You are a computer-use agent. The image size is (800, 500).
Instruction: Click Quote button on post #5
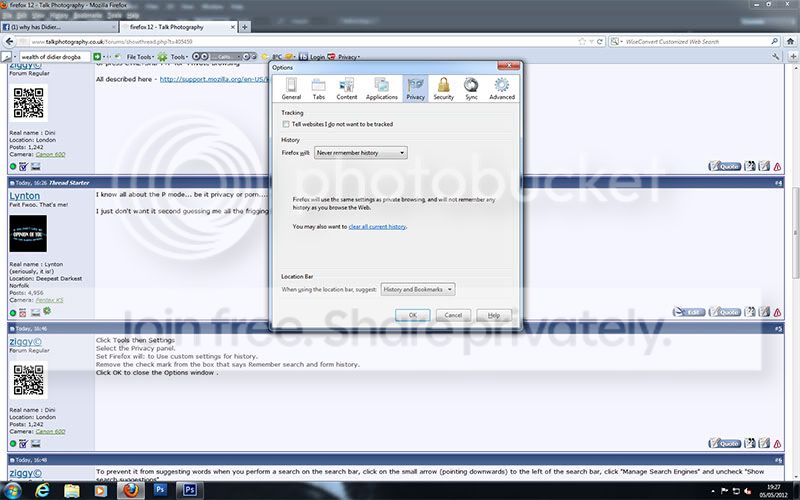click(x=724, y=443)
